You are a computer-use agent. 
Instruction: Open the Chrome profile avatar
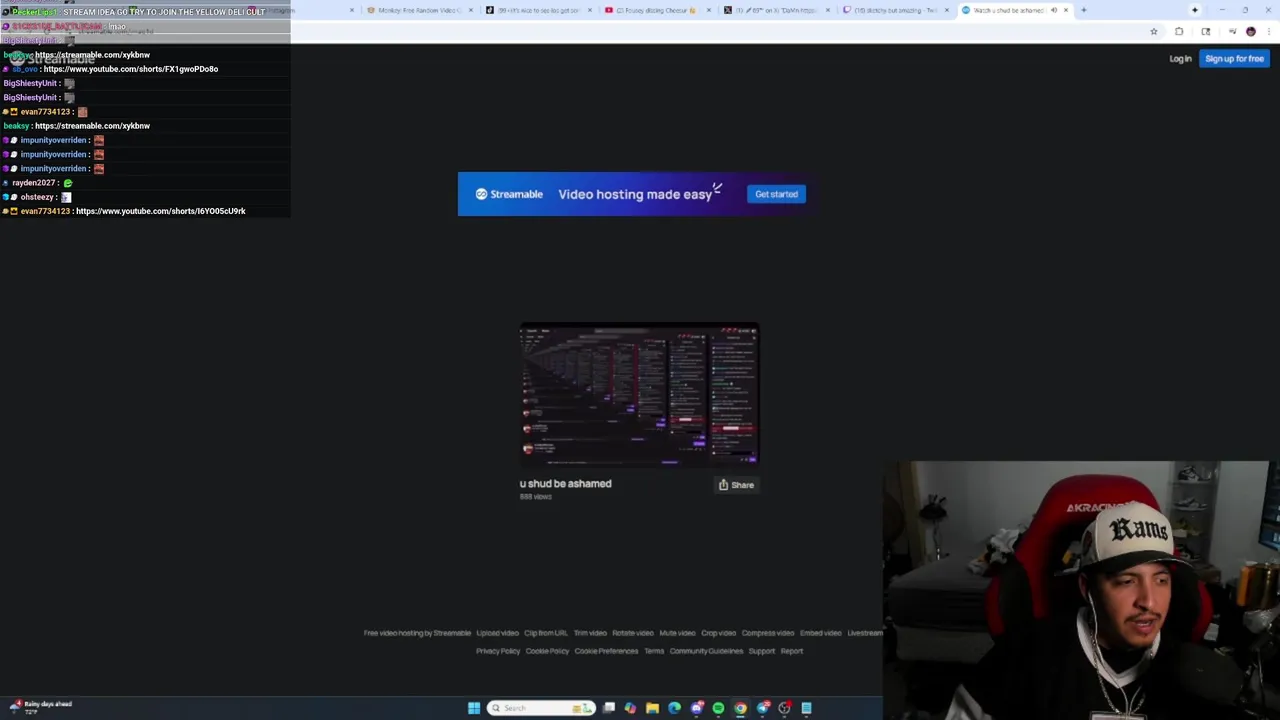click(1250, 32)
